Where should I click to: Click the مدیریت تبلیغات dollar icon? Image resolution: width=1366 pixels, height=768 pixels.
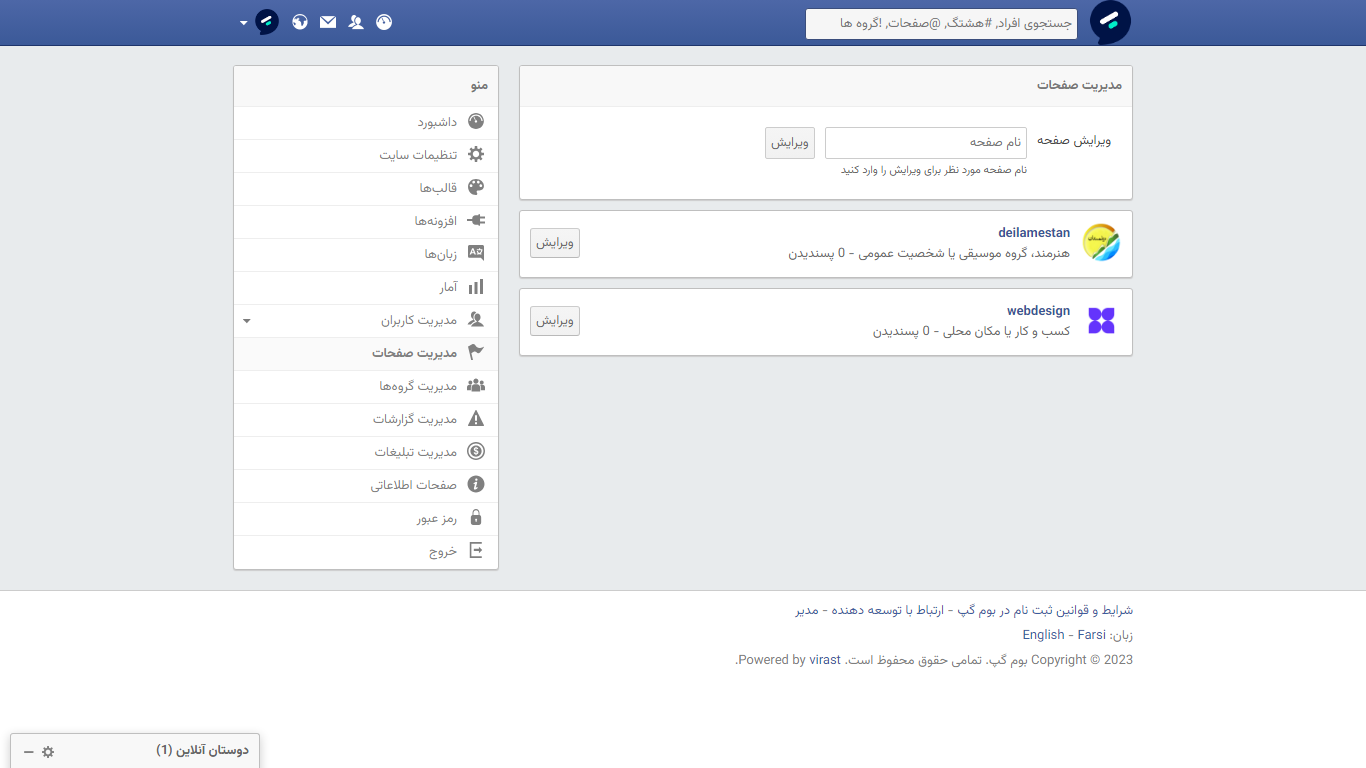476,452
